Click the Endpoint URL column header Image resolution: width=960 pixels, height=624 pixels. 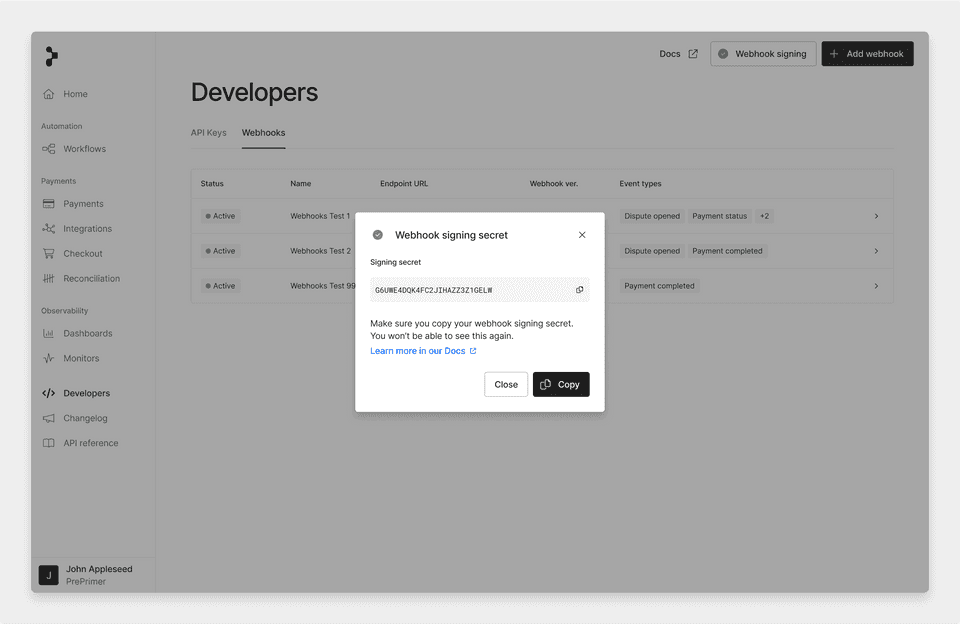[404, 184]
